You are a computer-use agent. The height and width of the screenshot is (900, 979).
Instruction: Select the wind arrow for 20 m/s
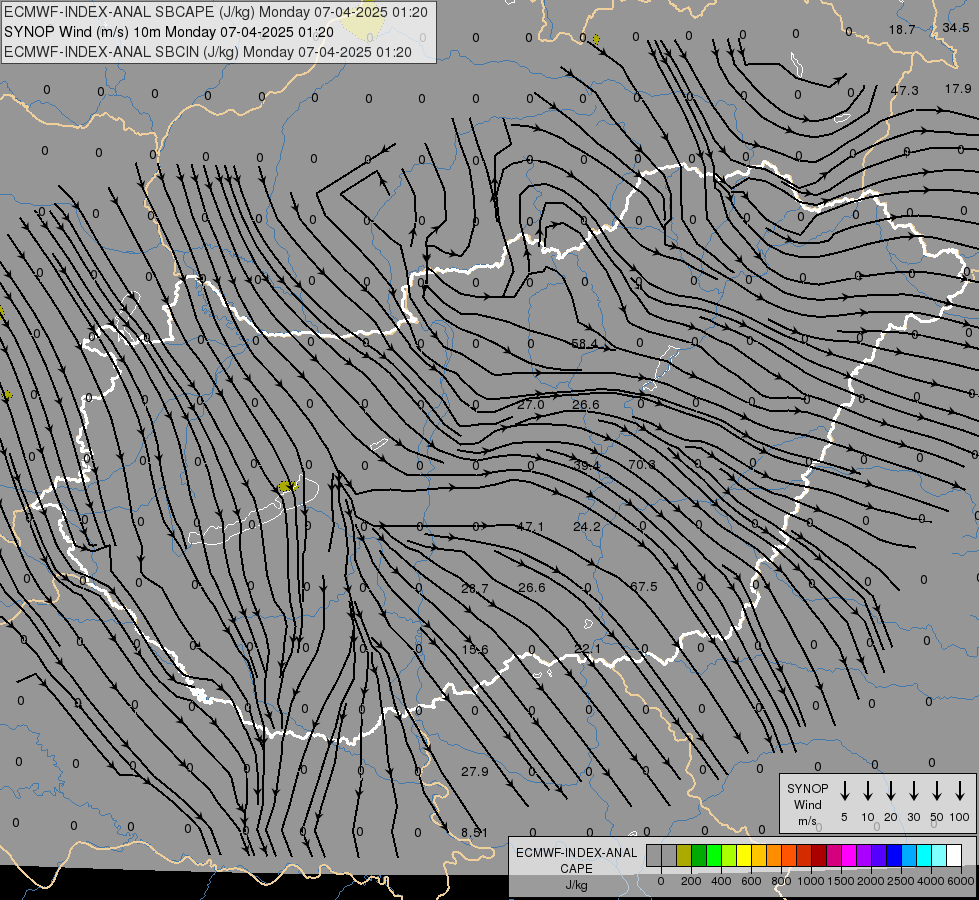tap(891, 791)
